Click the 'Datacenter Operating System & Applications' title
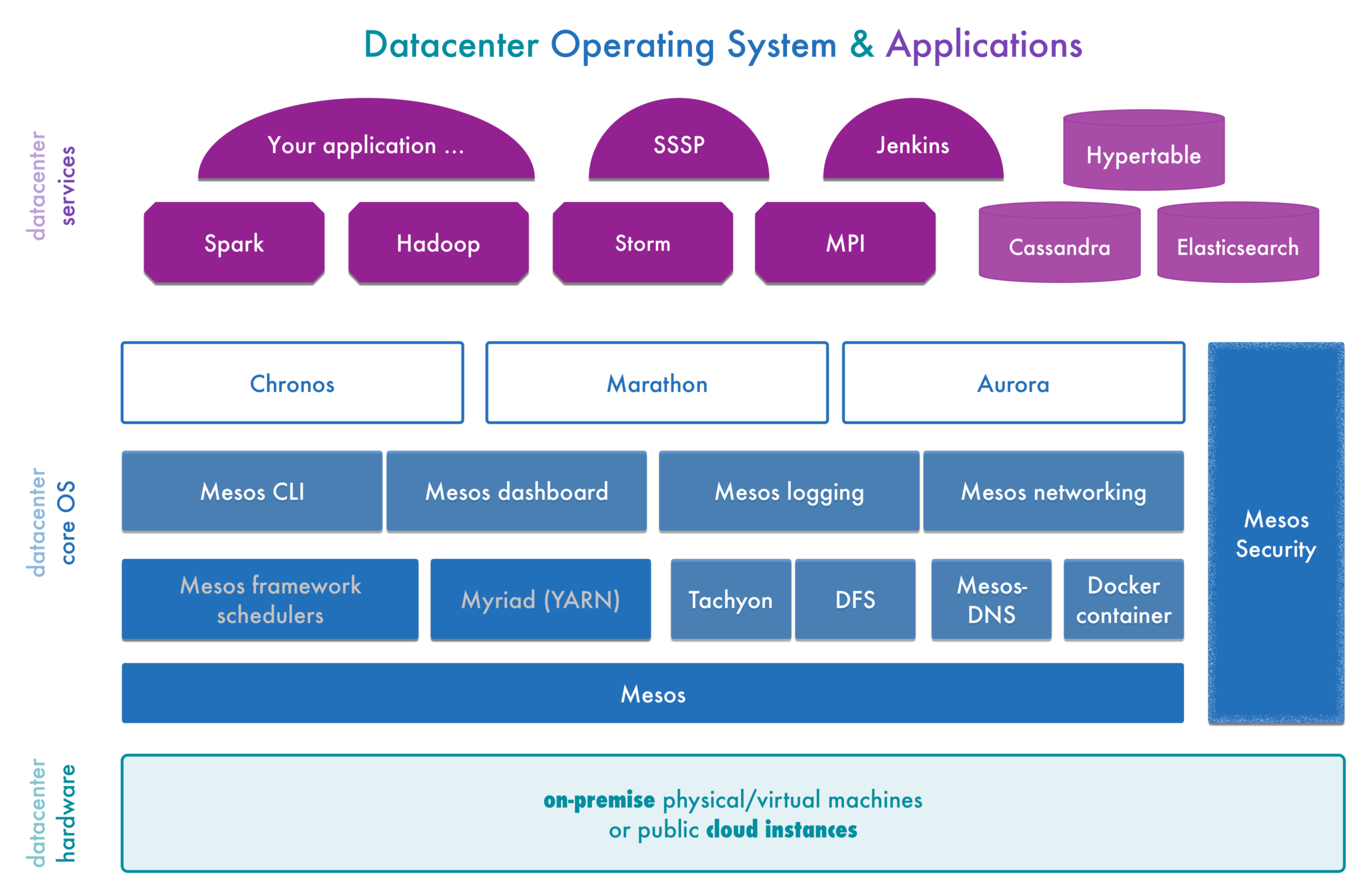 [x=723, y=46]
